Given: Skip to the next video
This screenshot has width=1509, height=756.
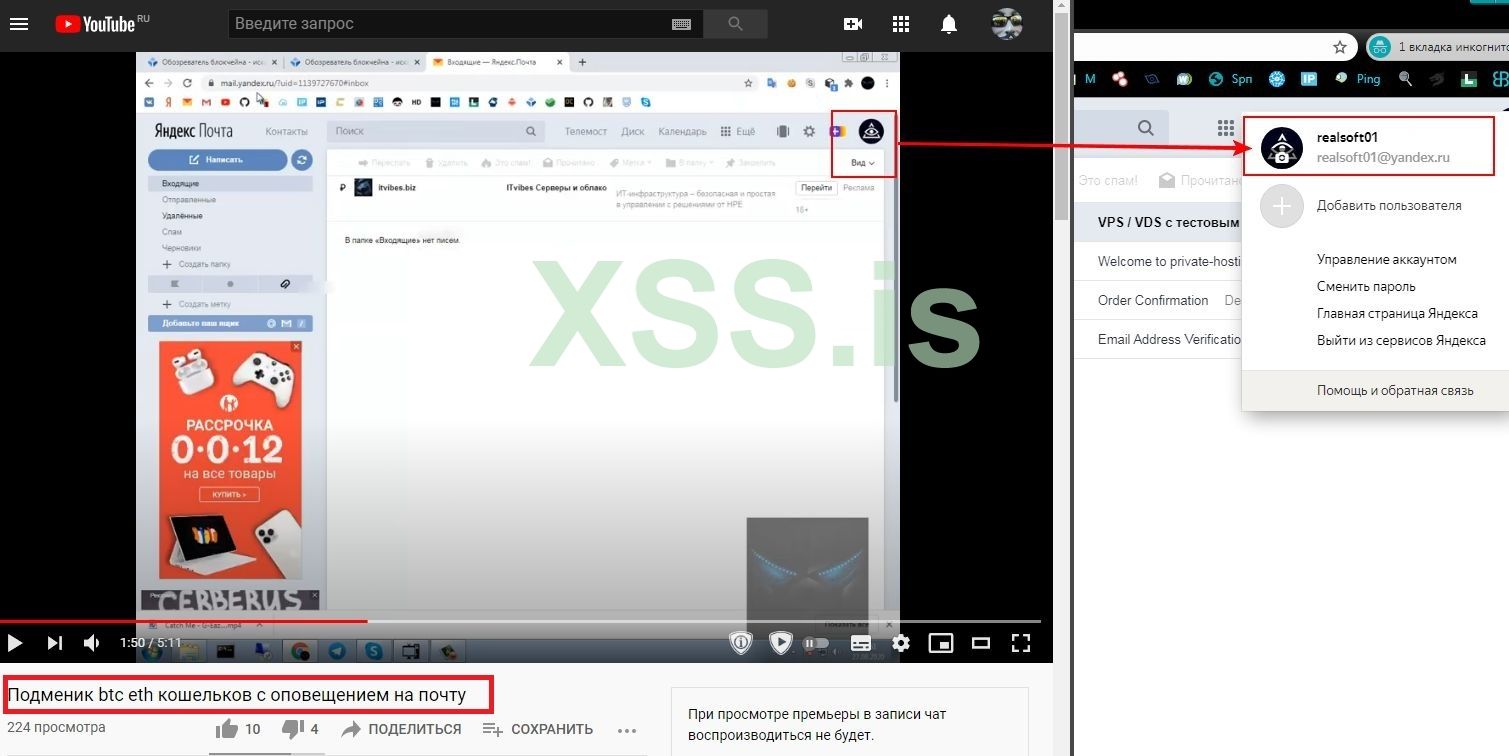Looking at the screenshot, I should coord(54,643).
